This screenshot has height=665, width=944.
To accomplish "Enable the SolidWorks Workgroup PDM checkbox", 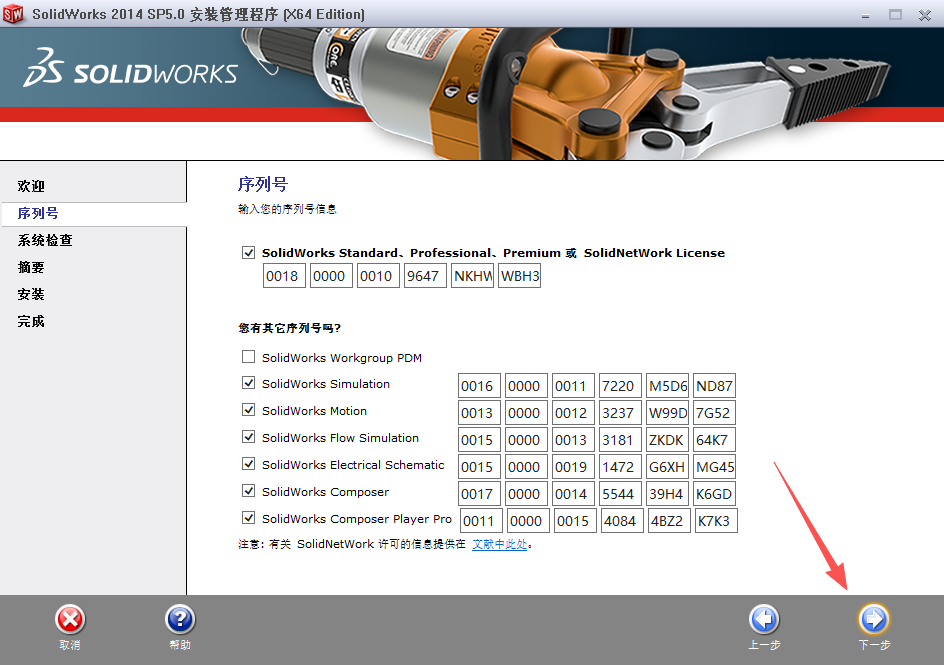I will [248, 358].
